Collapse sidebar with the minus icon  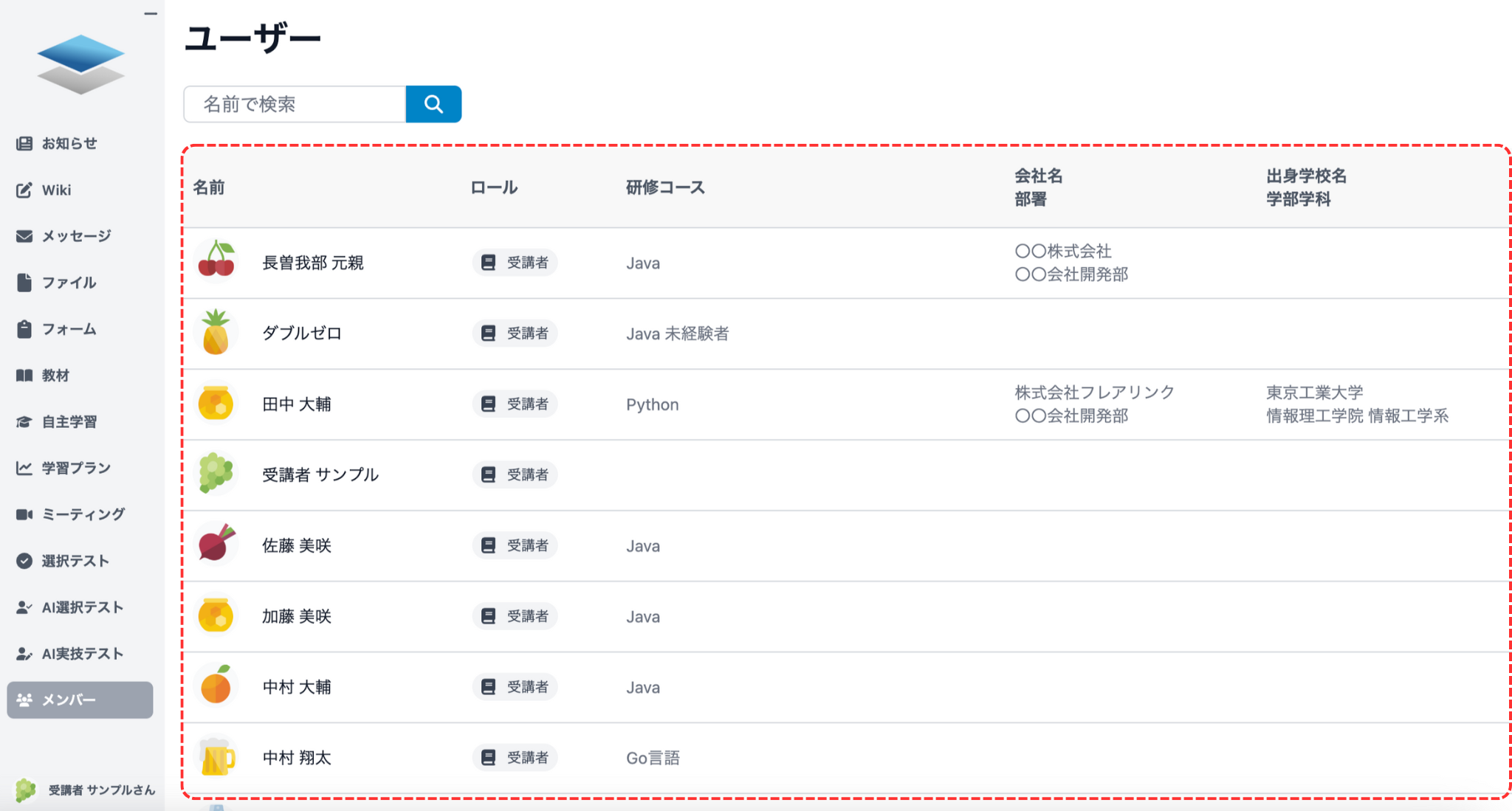[x=151, y=14]
